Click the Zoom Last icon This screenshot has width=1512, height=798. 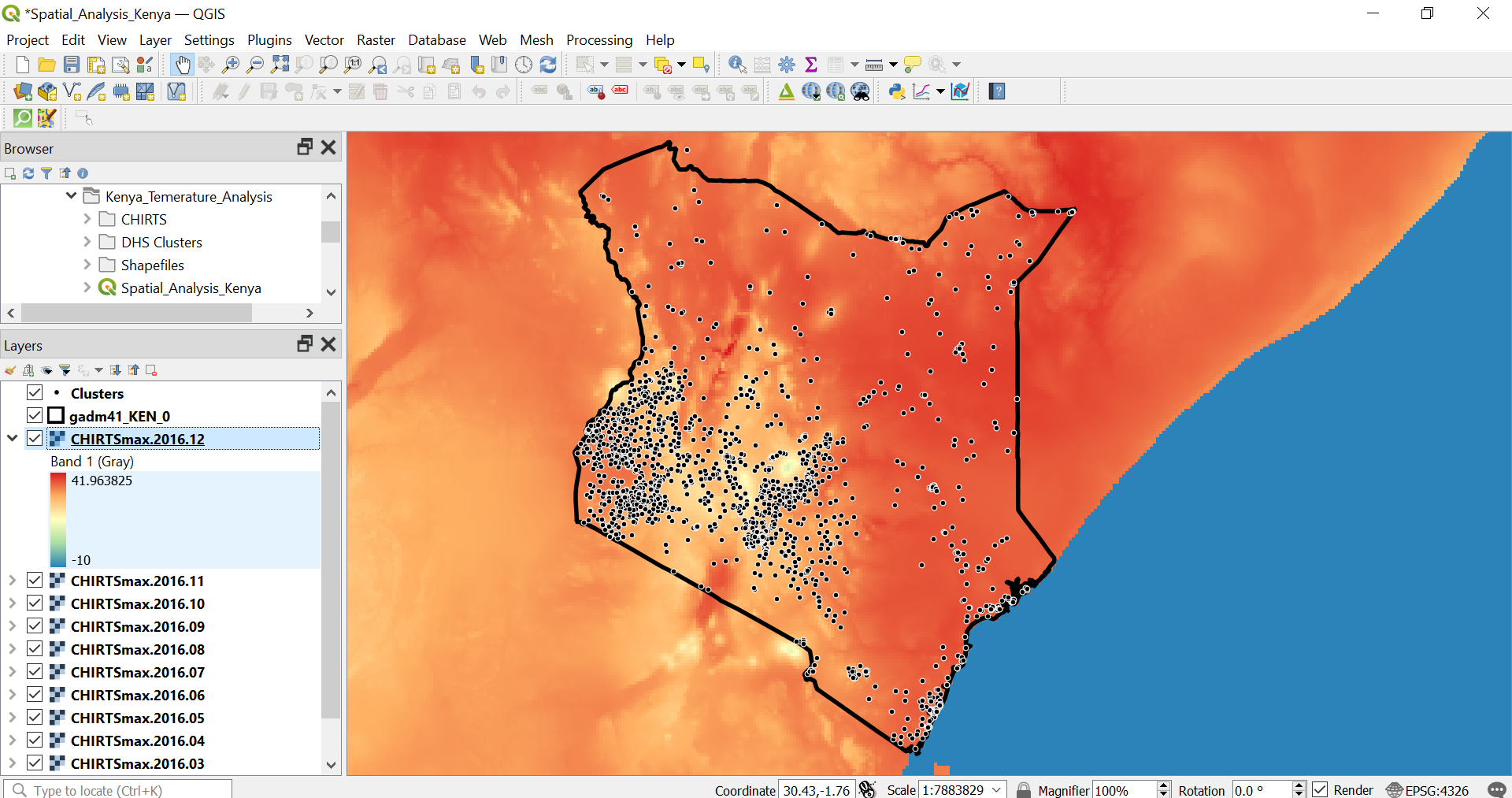(378, 65)
